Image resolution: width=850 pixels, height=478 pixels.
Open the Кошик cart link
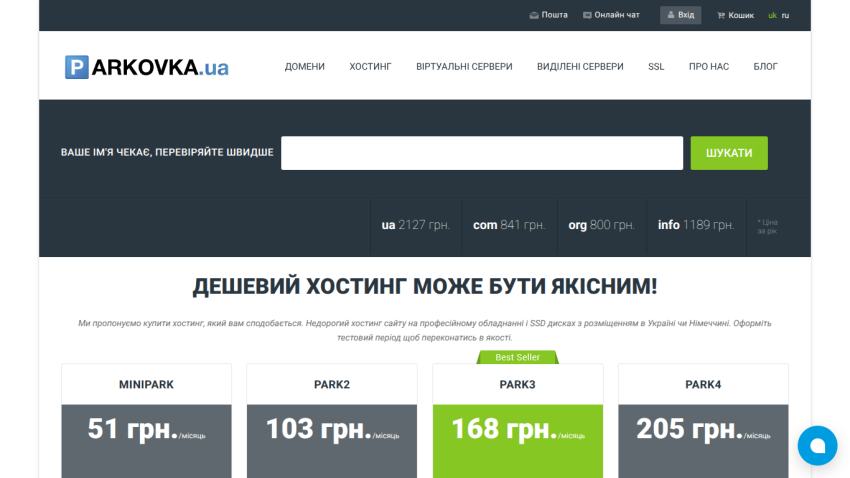(741, 15)
